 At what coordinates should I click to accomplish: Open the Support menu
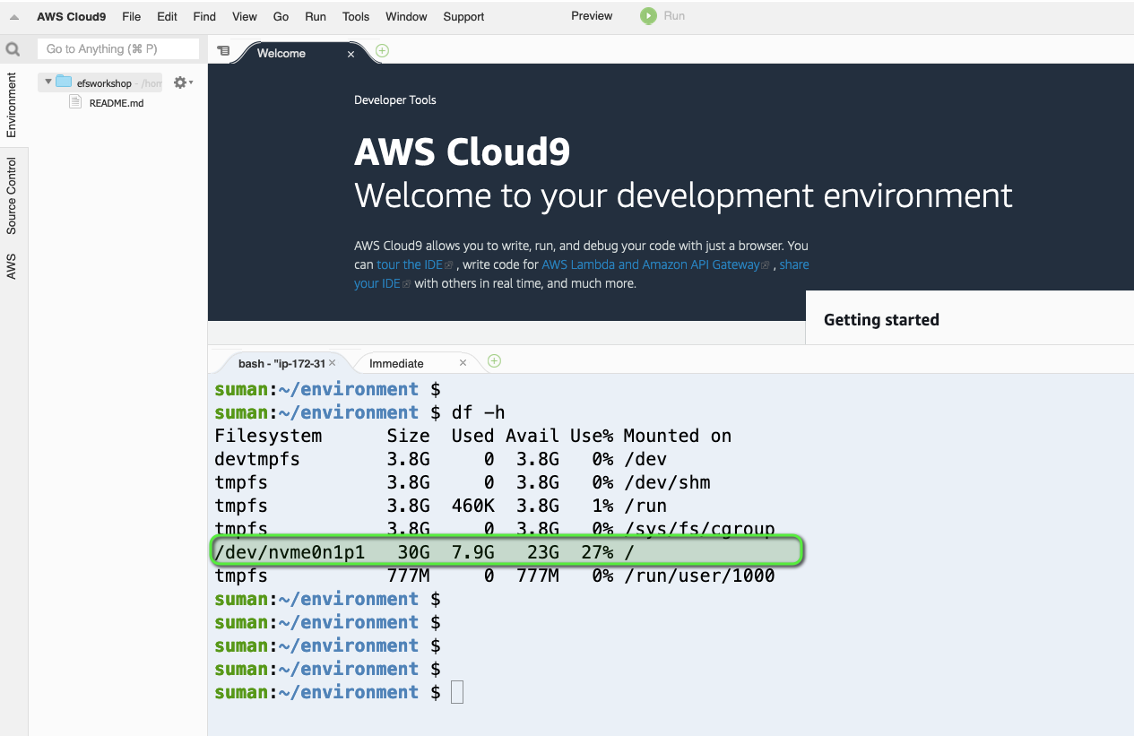(463, 17)
